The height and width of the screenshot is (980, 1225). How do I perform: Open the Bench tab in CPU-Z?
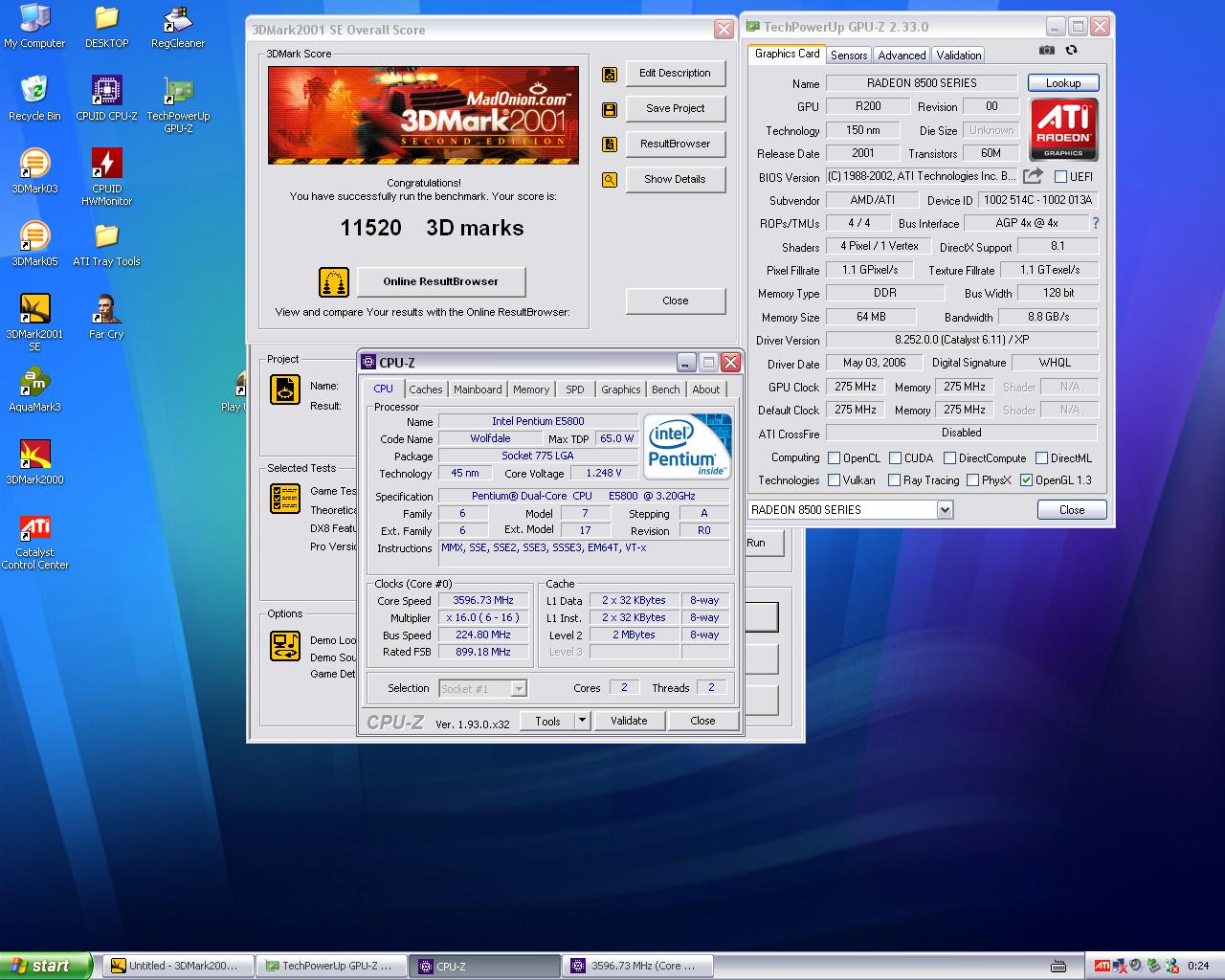[666, 390]
